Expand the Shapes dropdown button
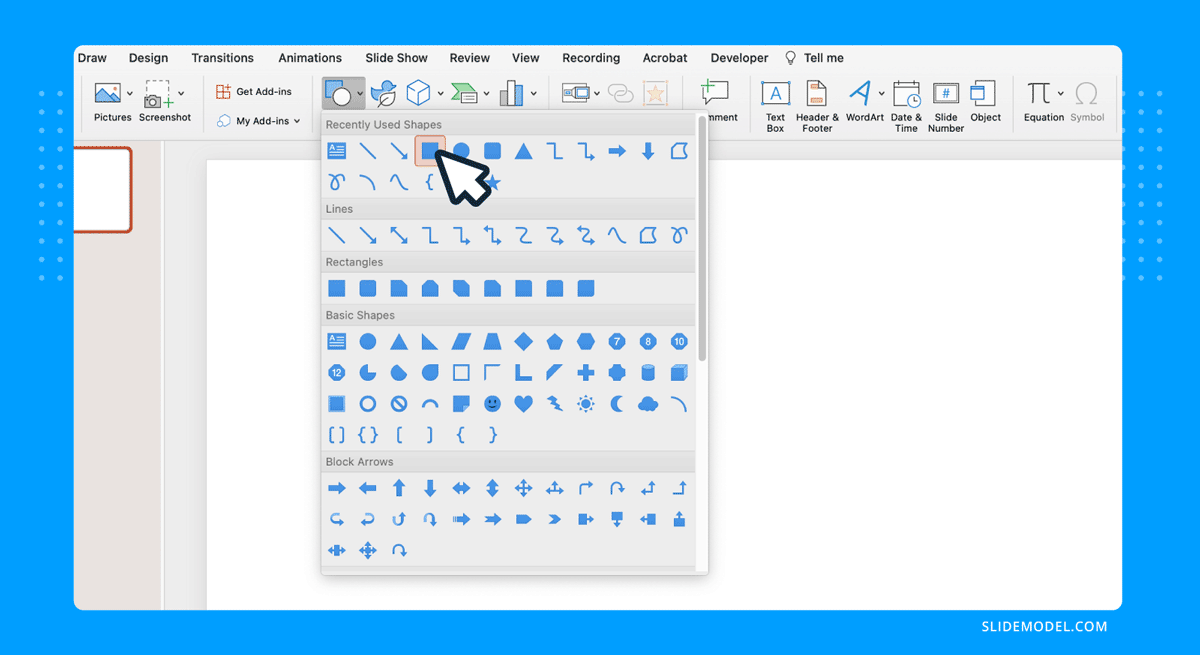1200x655 pixels. click(x=361, y=94)
